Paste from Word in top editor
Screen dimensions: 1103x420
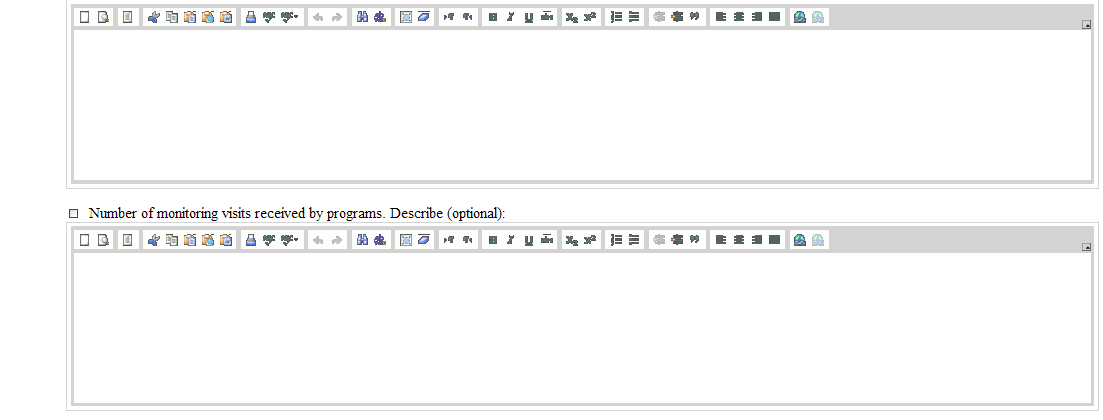226,17
